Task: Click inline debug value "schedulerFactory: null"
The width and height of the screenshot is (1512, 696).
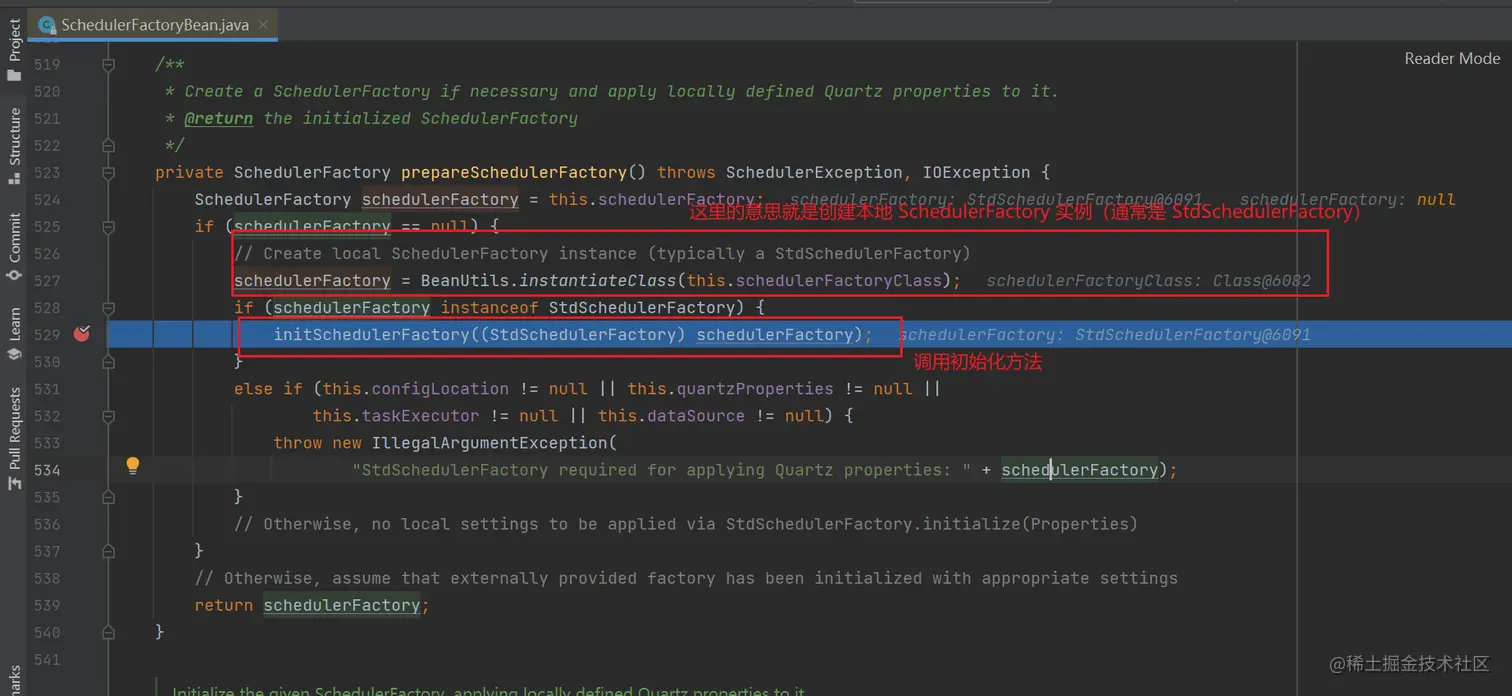Action: point(1347,199)
